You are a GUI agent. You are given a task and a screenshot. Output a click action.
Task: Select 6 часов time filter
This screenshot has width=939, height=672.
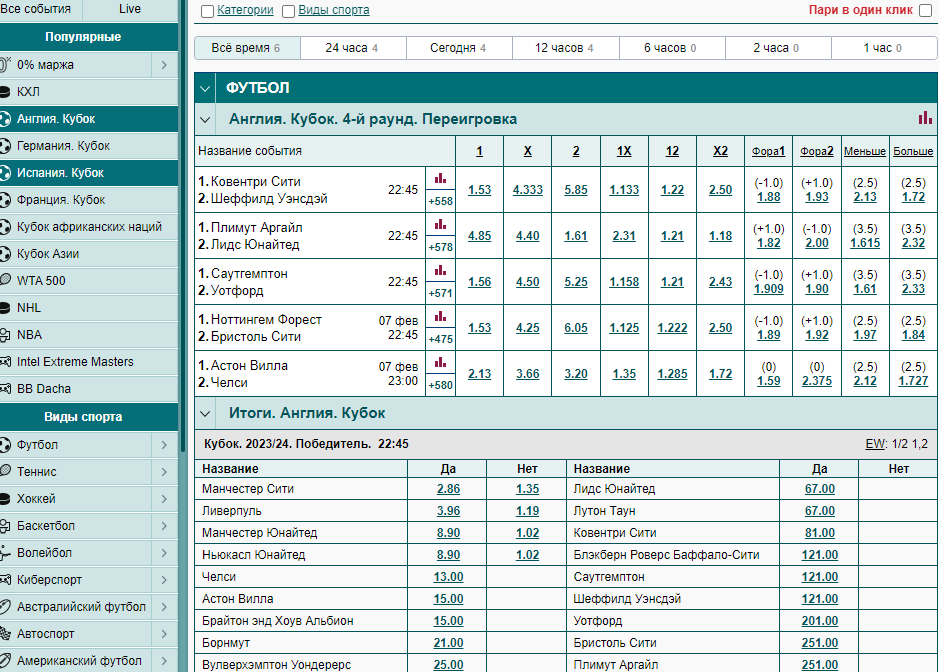click(x=672, y=48)
